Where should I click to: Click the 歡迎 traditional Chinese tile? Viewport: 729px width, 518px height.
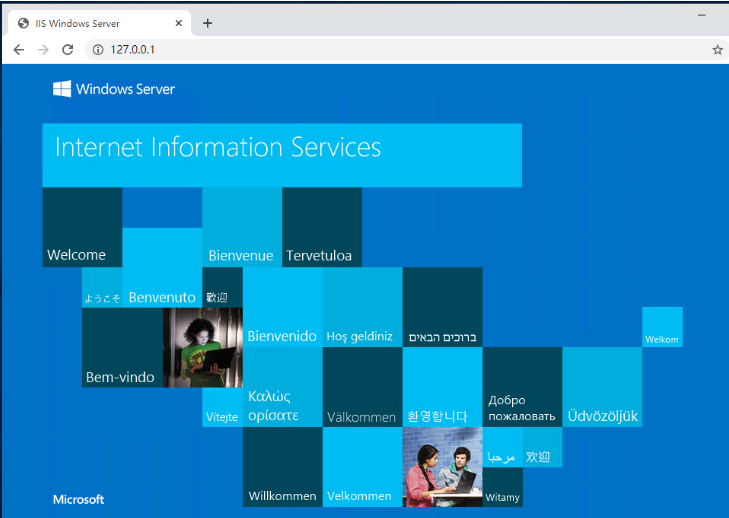click(222, 288)
